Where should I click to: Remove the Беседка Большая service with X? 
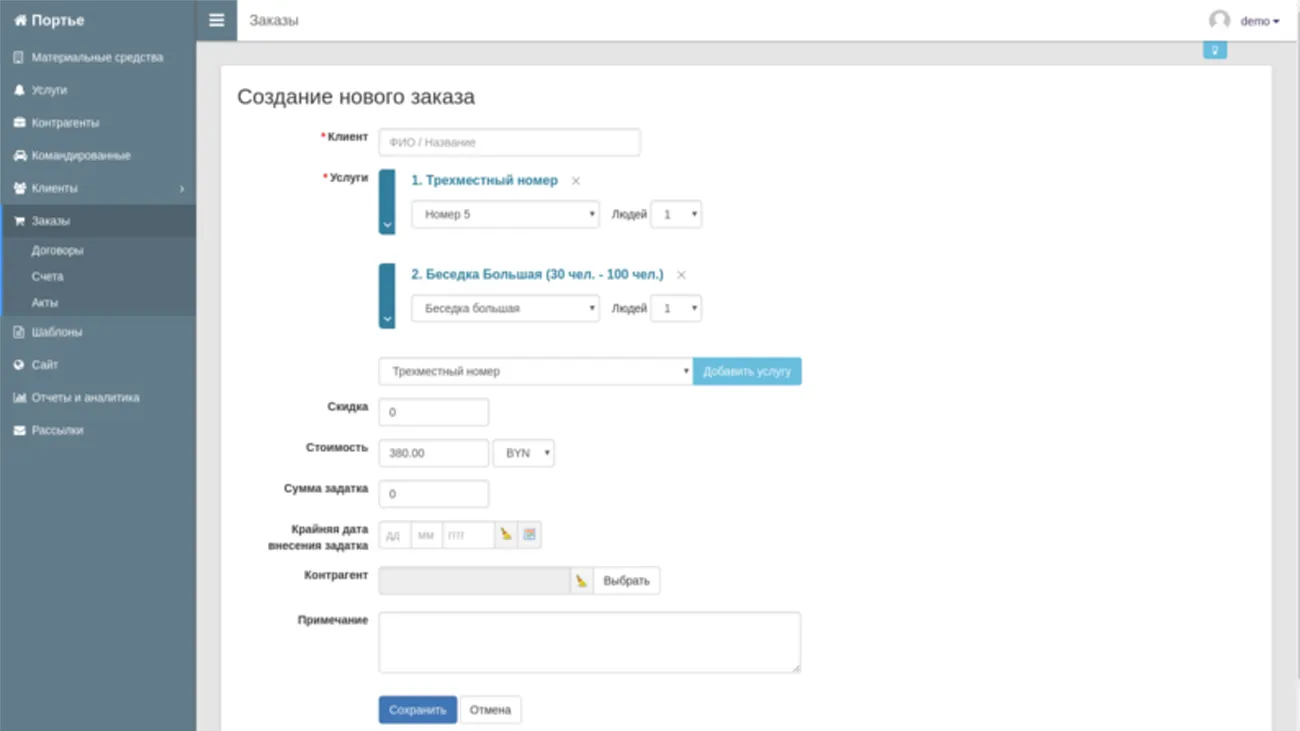tap(681, 275)
